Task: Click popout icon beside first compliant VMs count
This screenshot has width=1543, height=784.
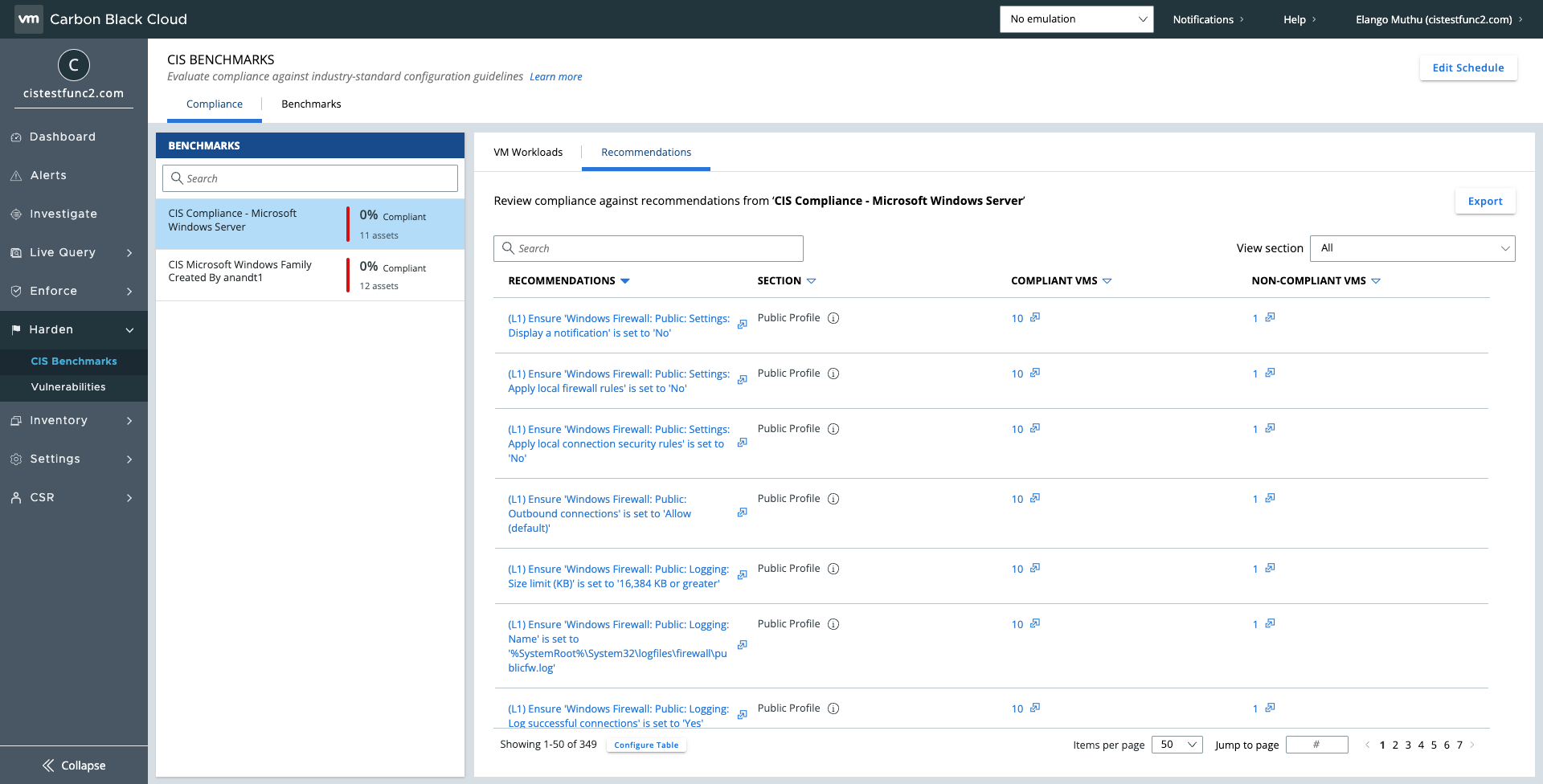Action: (x=1035, y=317)
